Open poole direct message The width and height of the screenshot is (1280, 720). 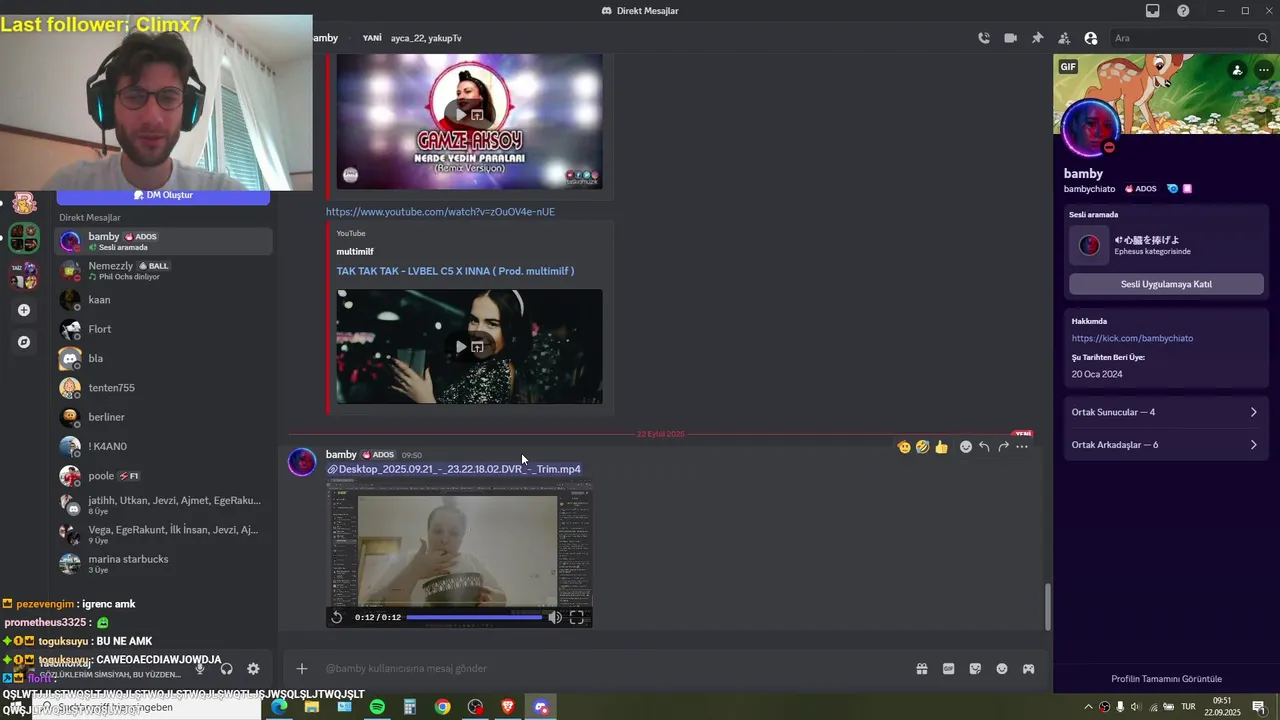pos(163,476)
